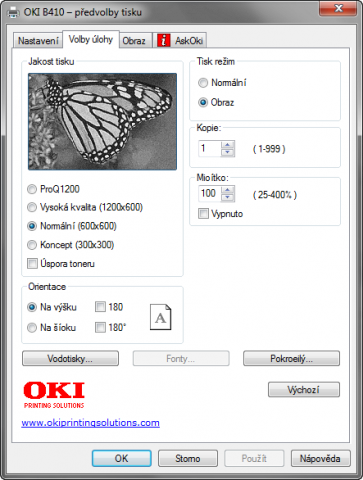Click the Mioítko scale value field
The width and height of the screenshot is (363, 480).
pos(210,194)
